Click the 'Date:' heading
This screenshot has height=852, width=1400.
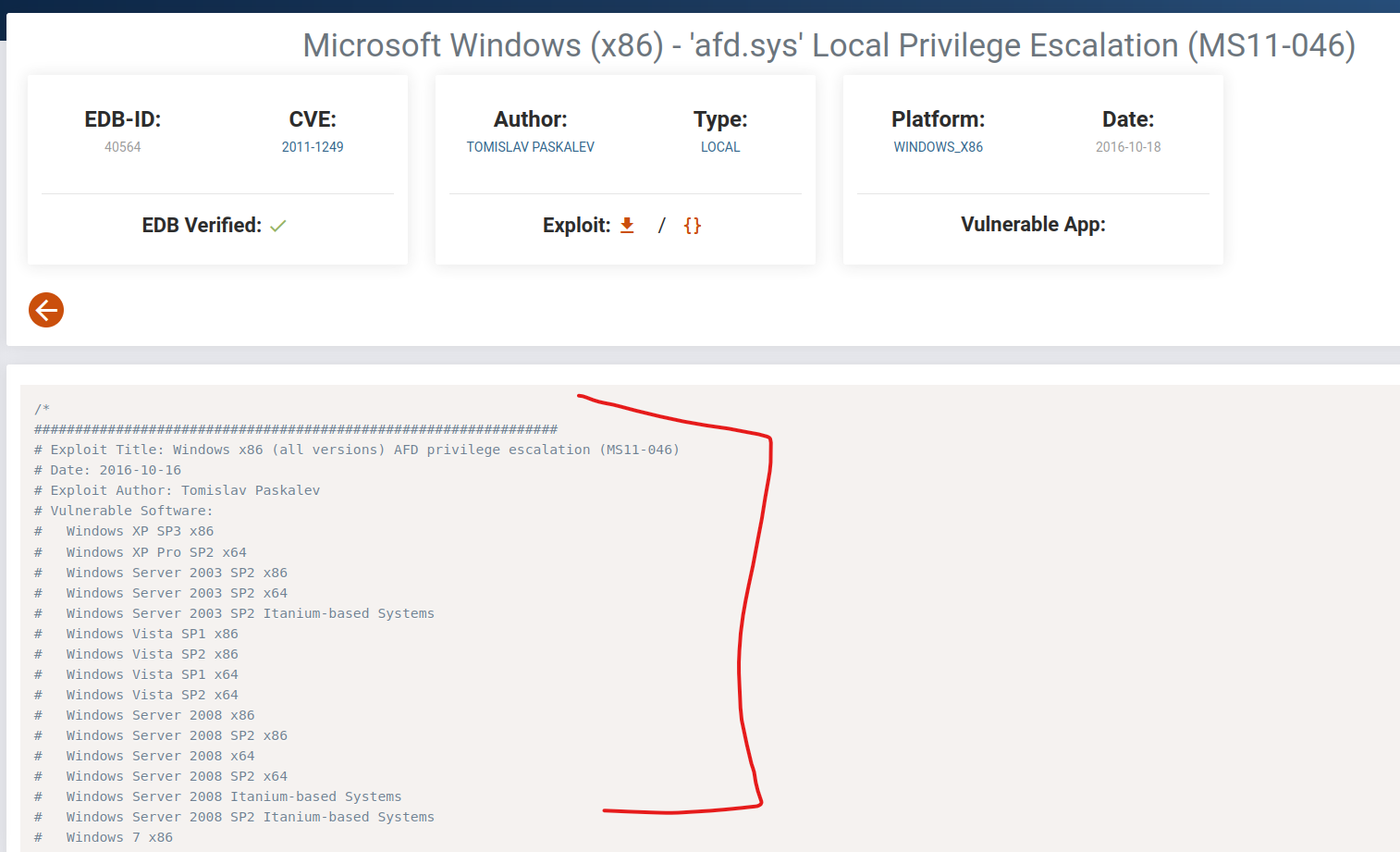[1128, 119]
